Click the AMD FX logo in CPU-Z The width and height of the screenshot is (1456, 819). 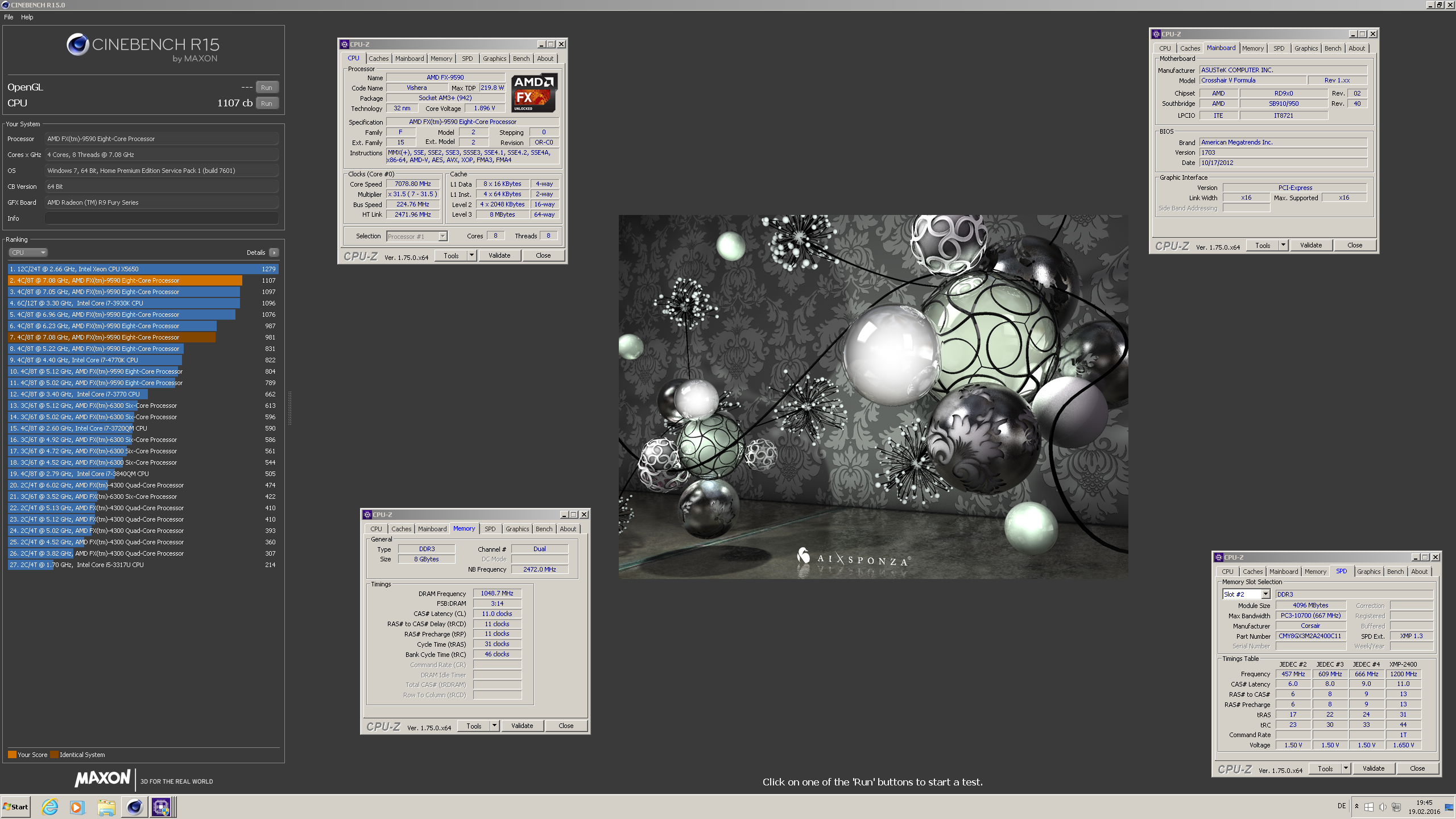533,93
